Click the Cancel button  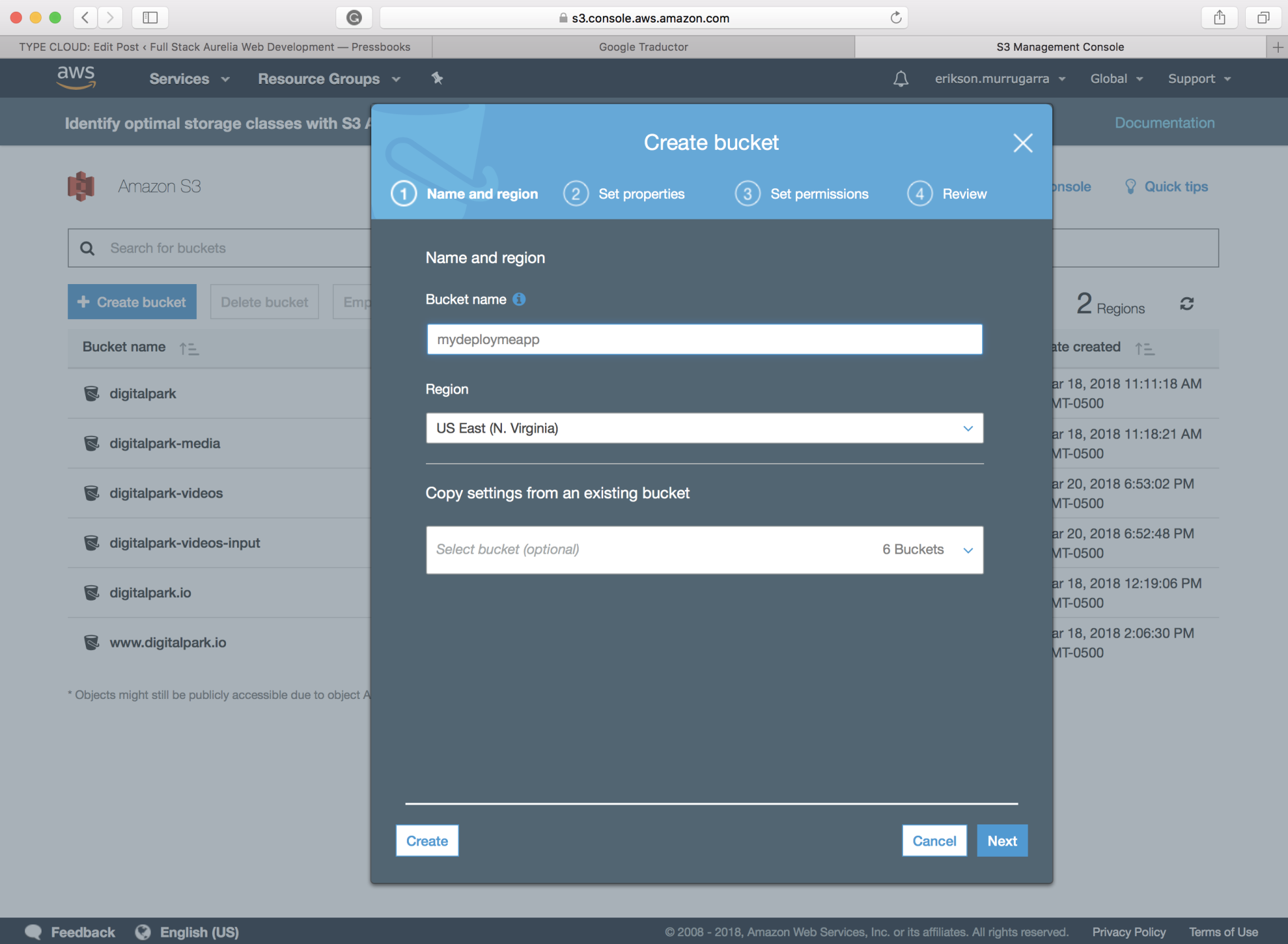[x=934, y=841]
